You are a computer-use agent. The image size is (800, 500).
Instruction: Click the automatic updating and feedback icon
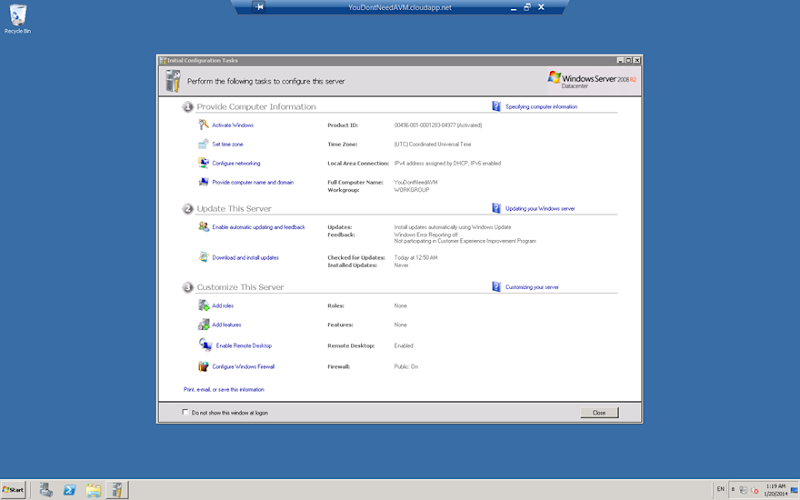click(204, 227)
